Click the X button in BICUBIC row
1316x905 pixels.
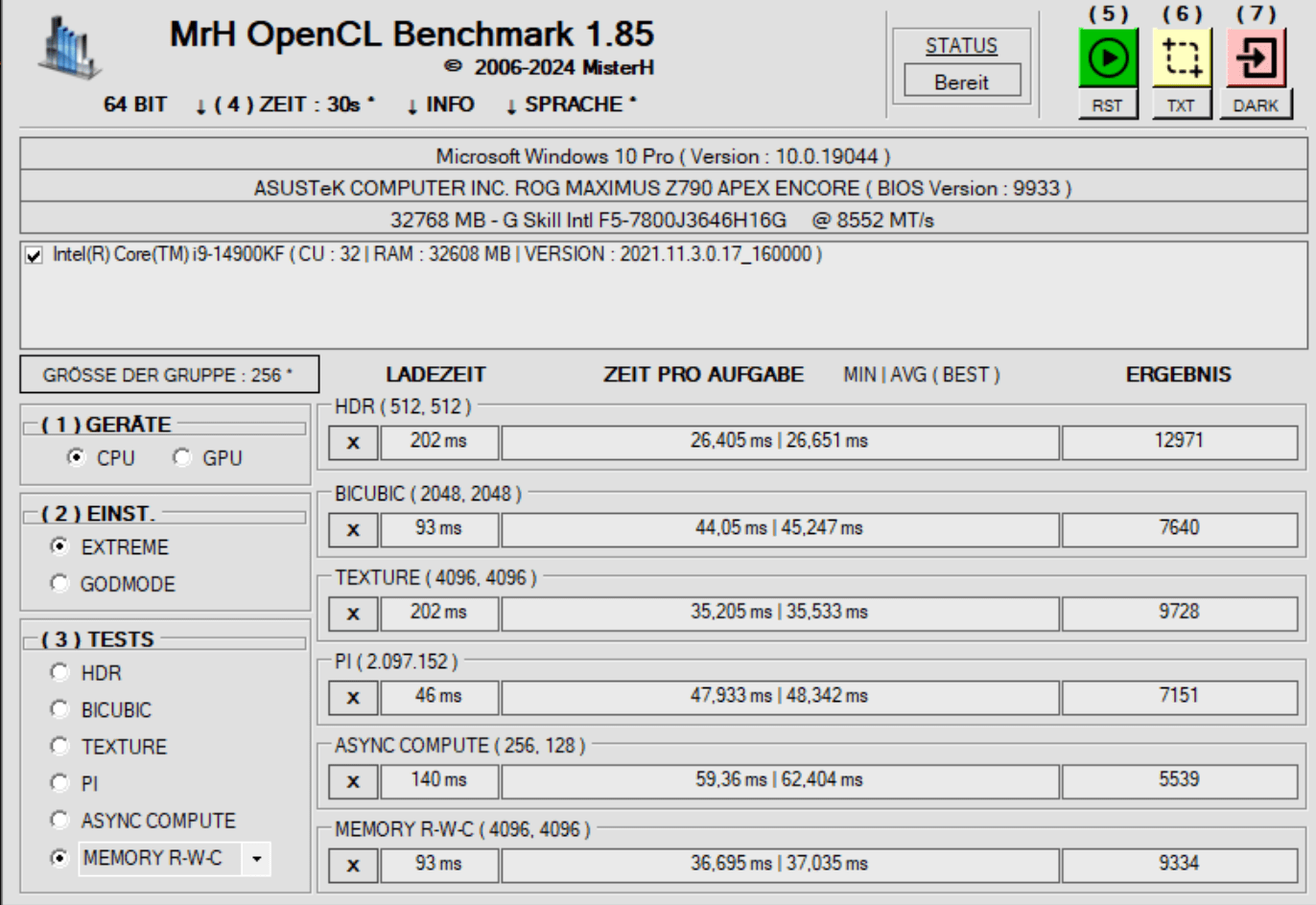coord(353,529)
